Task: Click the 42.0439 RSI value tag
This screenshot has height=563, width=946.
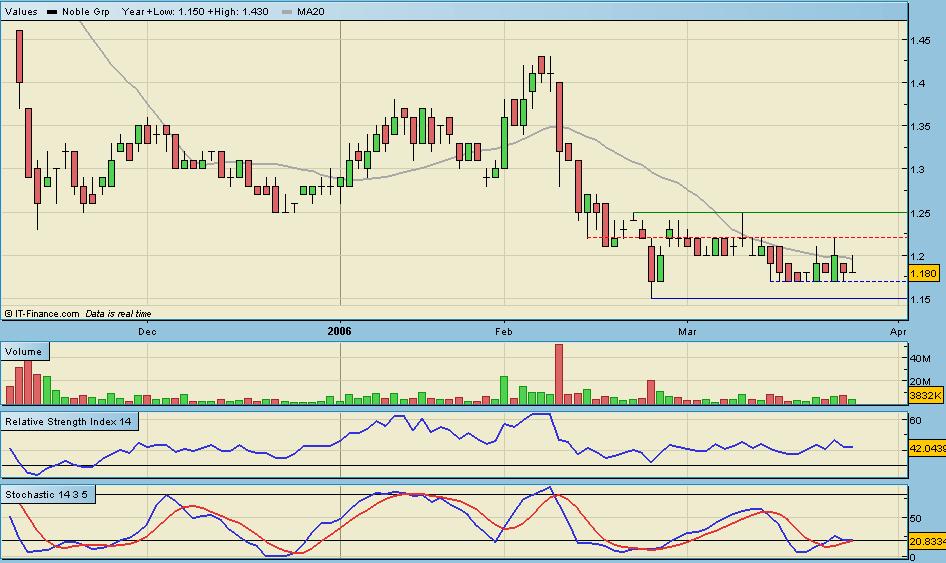Action: click(x=927, y=449)
